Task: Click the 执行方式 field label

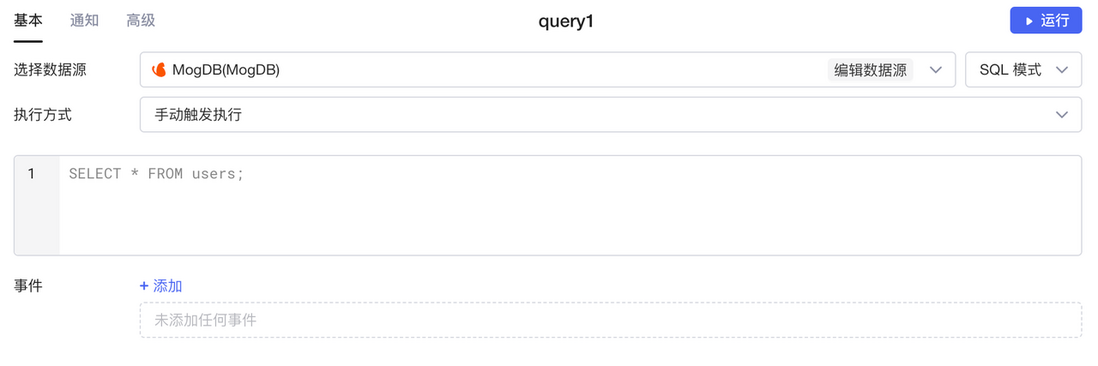Action: (43, 115)
